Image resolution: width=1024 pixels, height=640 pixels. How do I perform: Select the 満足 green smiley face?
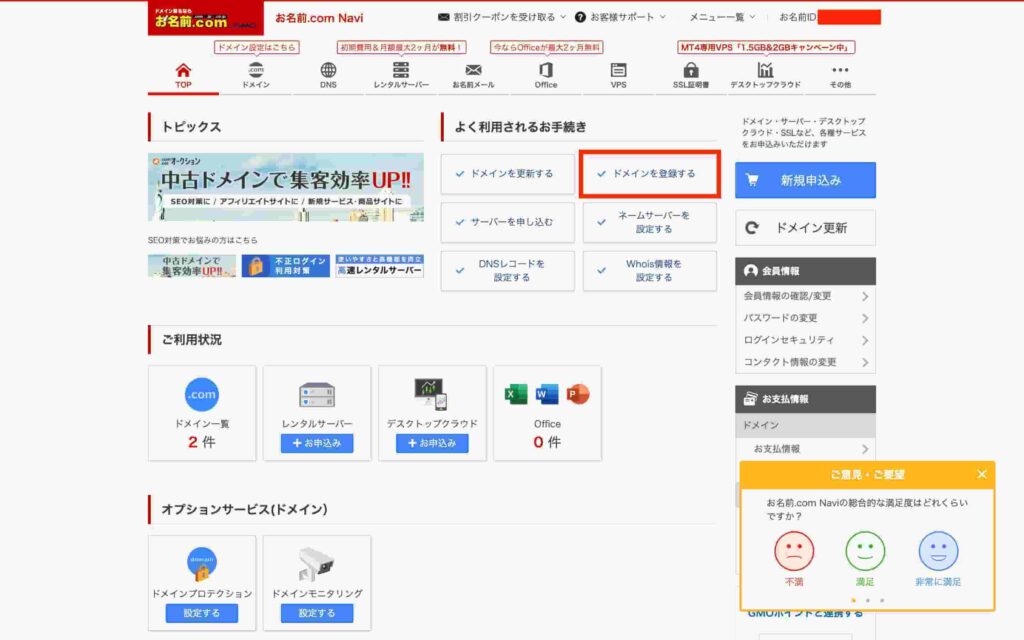point(865,551)
